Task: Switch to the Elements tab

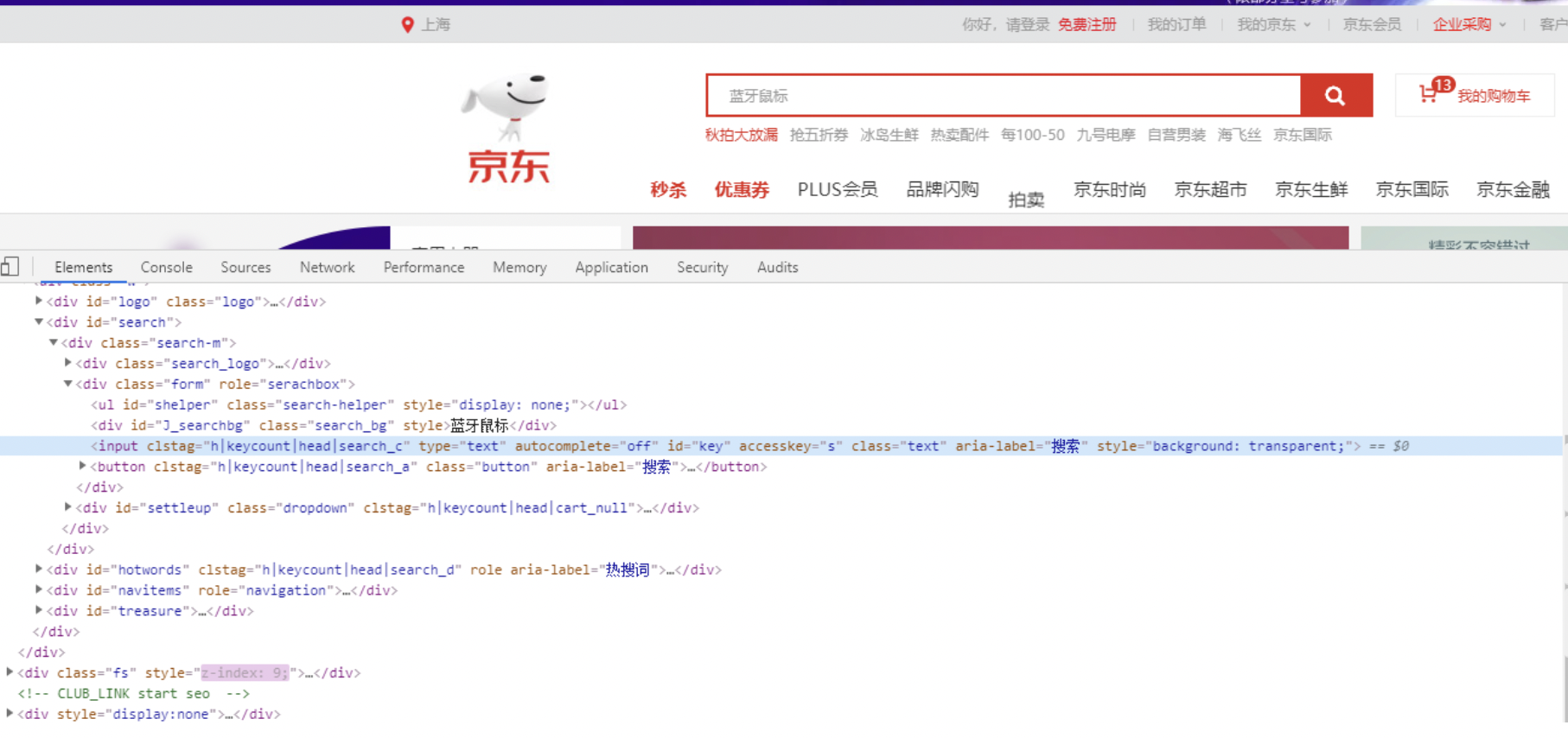Action: 83,267
